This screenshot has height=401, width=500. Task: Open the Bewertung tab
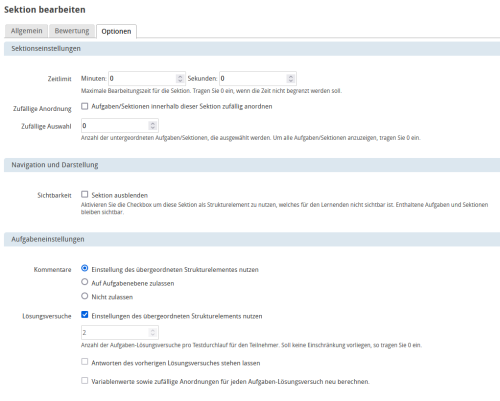(x=72, y=31)
